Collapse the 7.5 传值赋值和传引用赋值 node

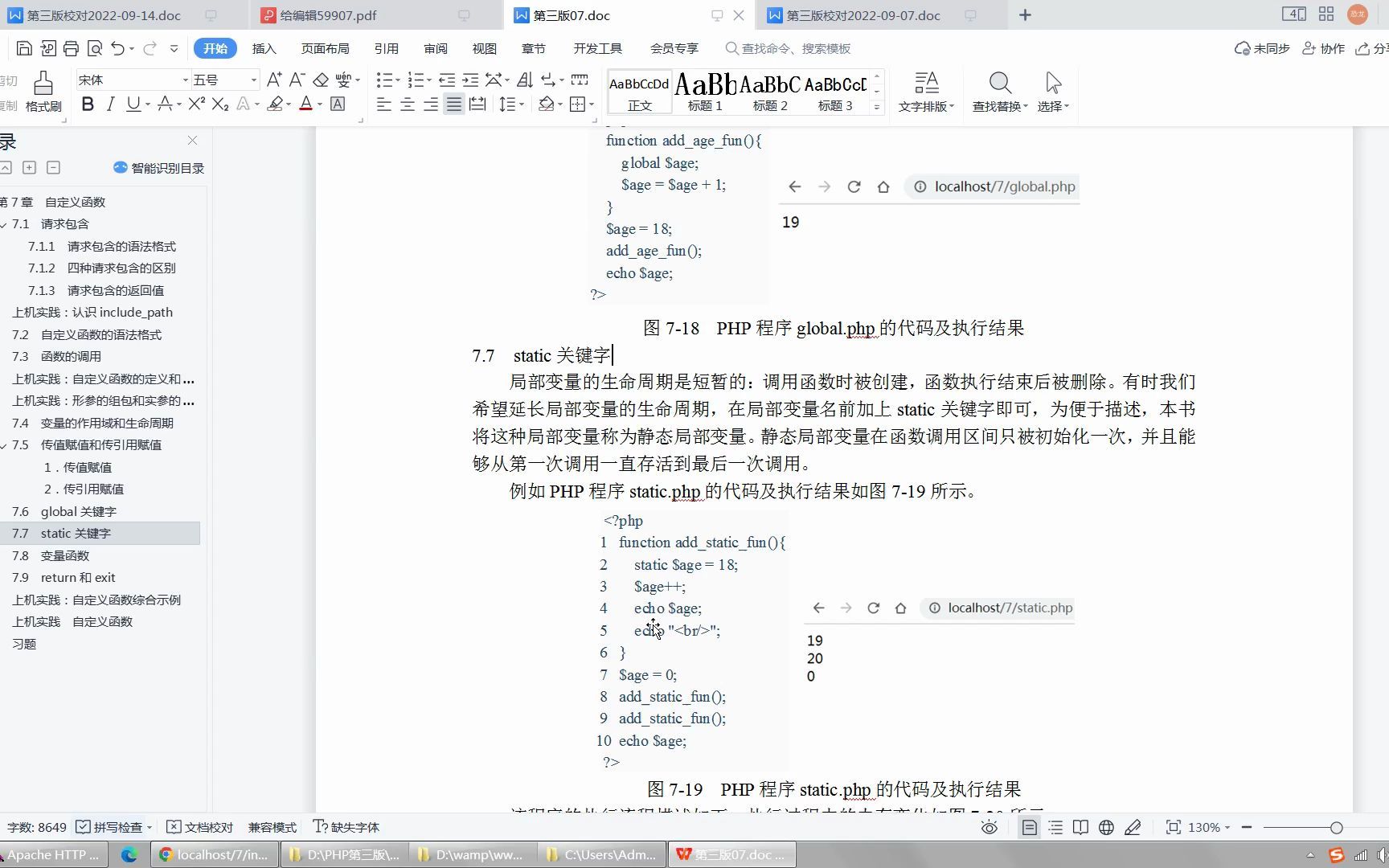point(5,445)
